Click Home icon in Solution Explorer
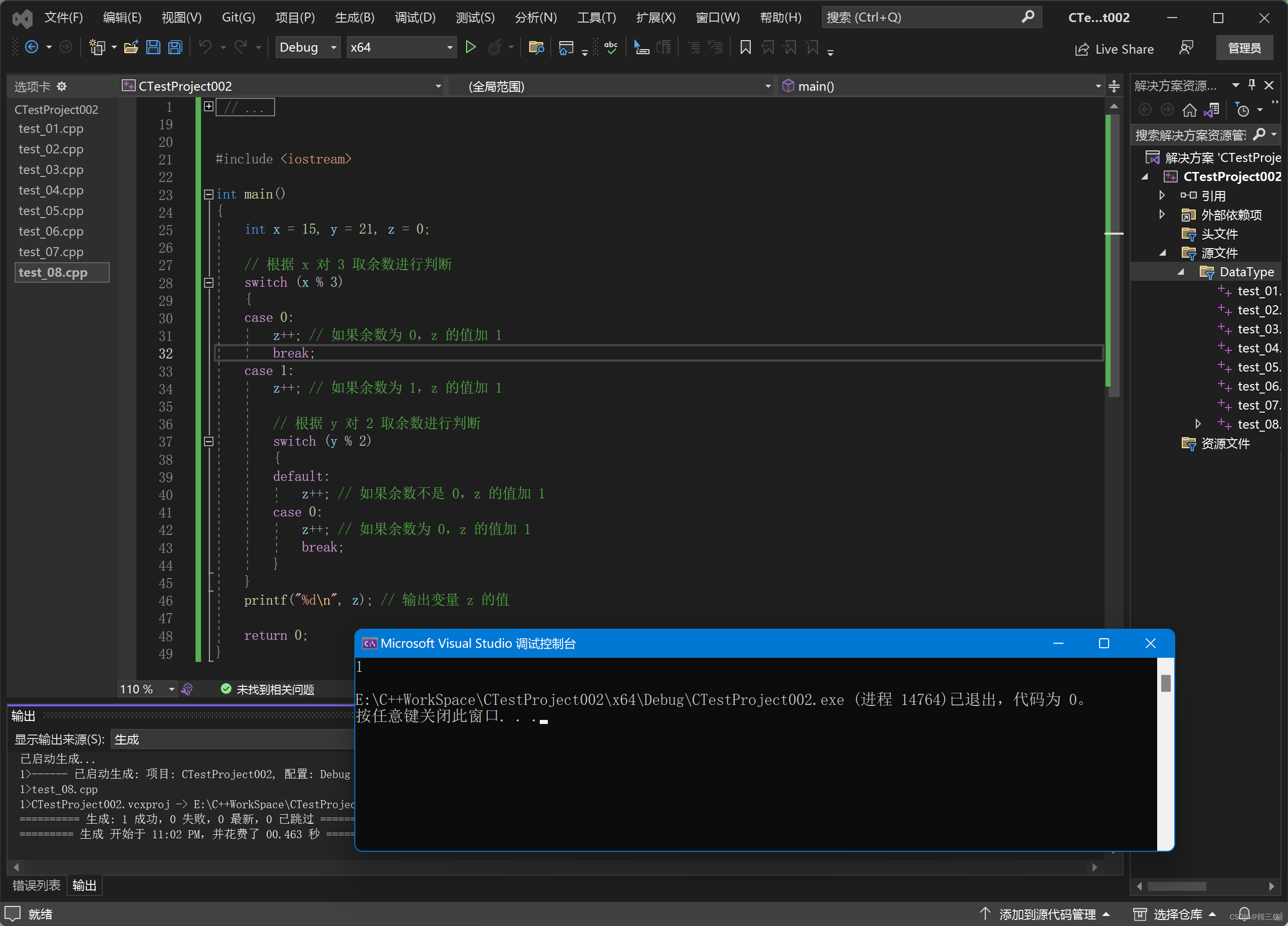 pos(1189,110)
